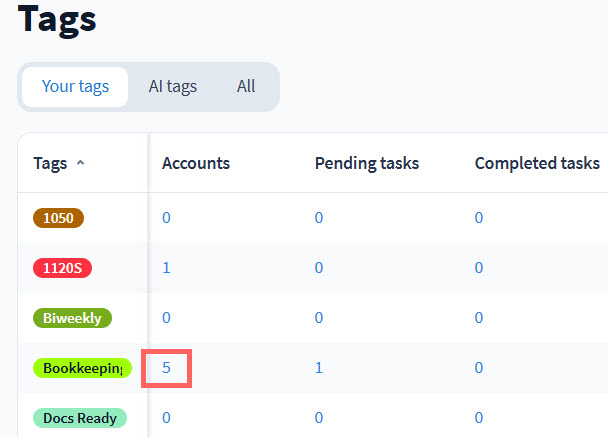View the 1 account tagged 1120S
Screen dimensions: 608x437
click(x=166, y=268)
